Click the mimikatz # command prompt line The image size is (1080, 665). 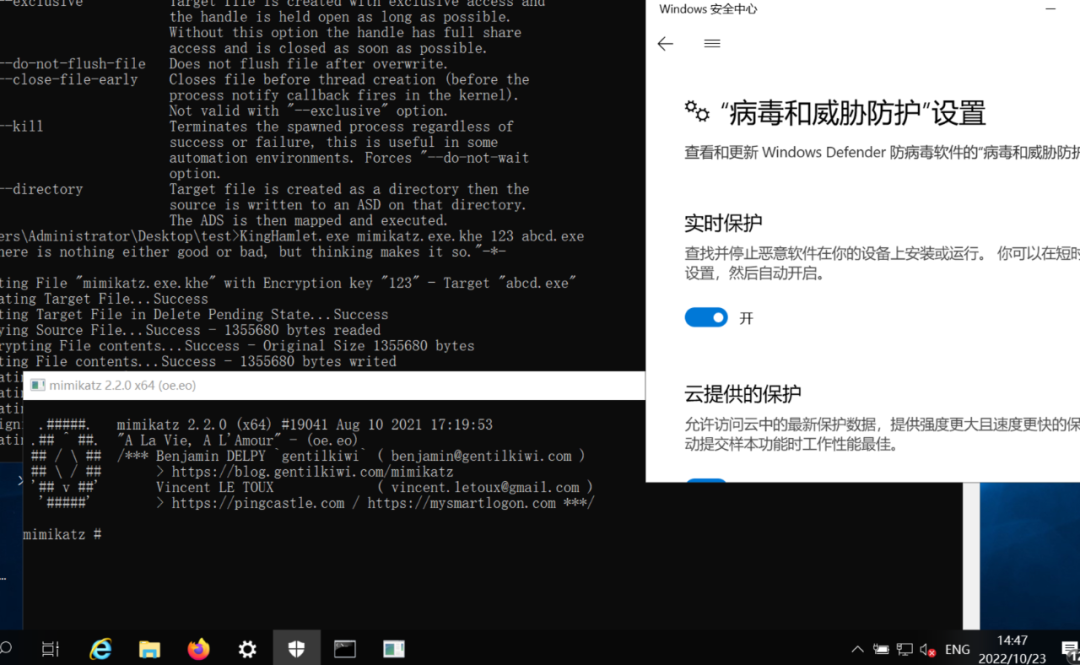tap(63, 534)
